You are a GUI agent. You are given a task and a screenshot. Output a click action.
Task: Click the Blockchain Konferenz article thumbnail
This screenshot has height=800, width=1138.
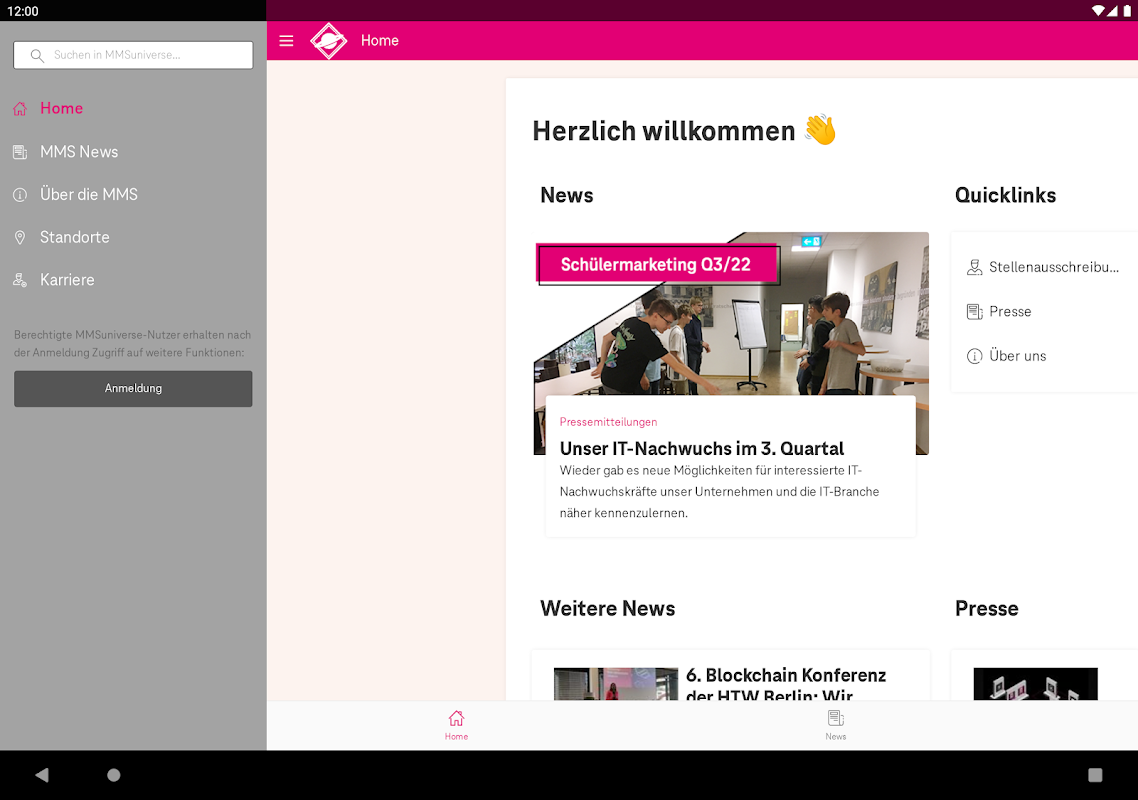tap(615, 684)
